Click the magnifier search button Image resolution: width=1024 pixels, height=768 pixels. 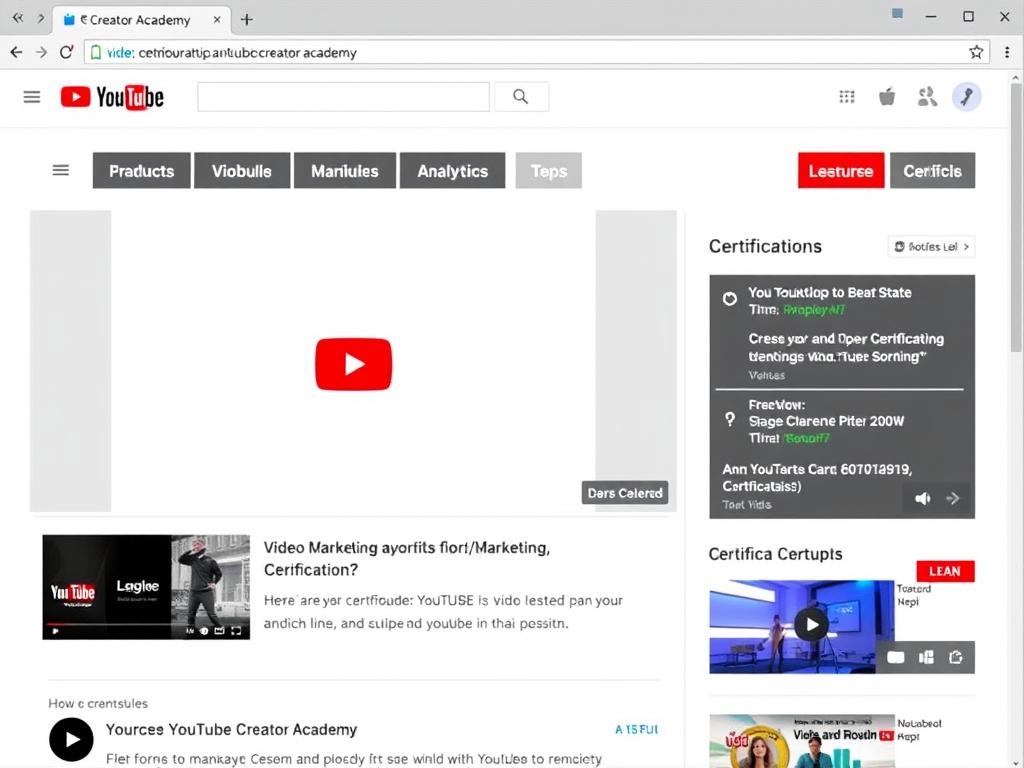pyautogui.click(x=521, y=97)
